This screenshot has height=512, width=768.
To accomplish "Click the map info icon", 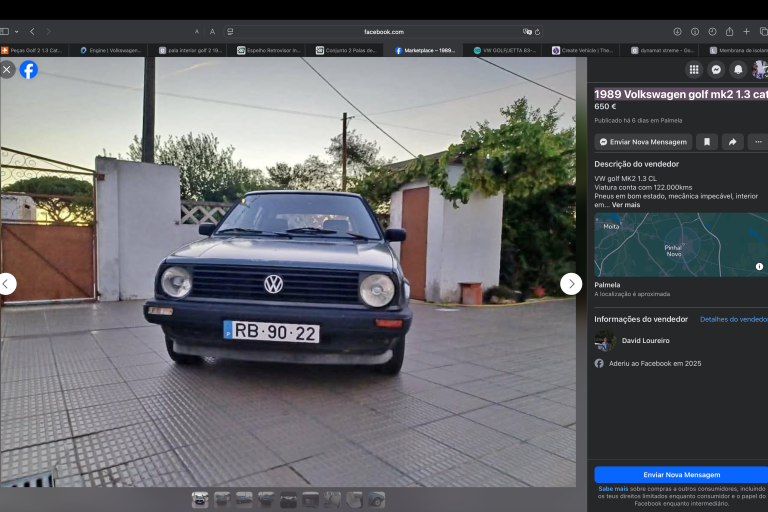I will pos(759,267).
